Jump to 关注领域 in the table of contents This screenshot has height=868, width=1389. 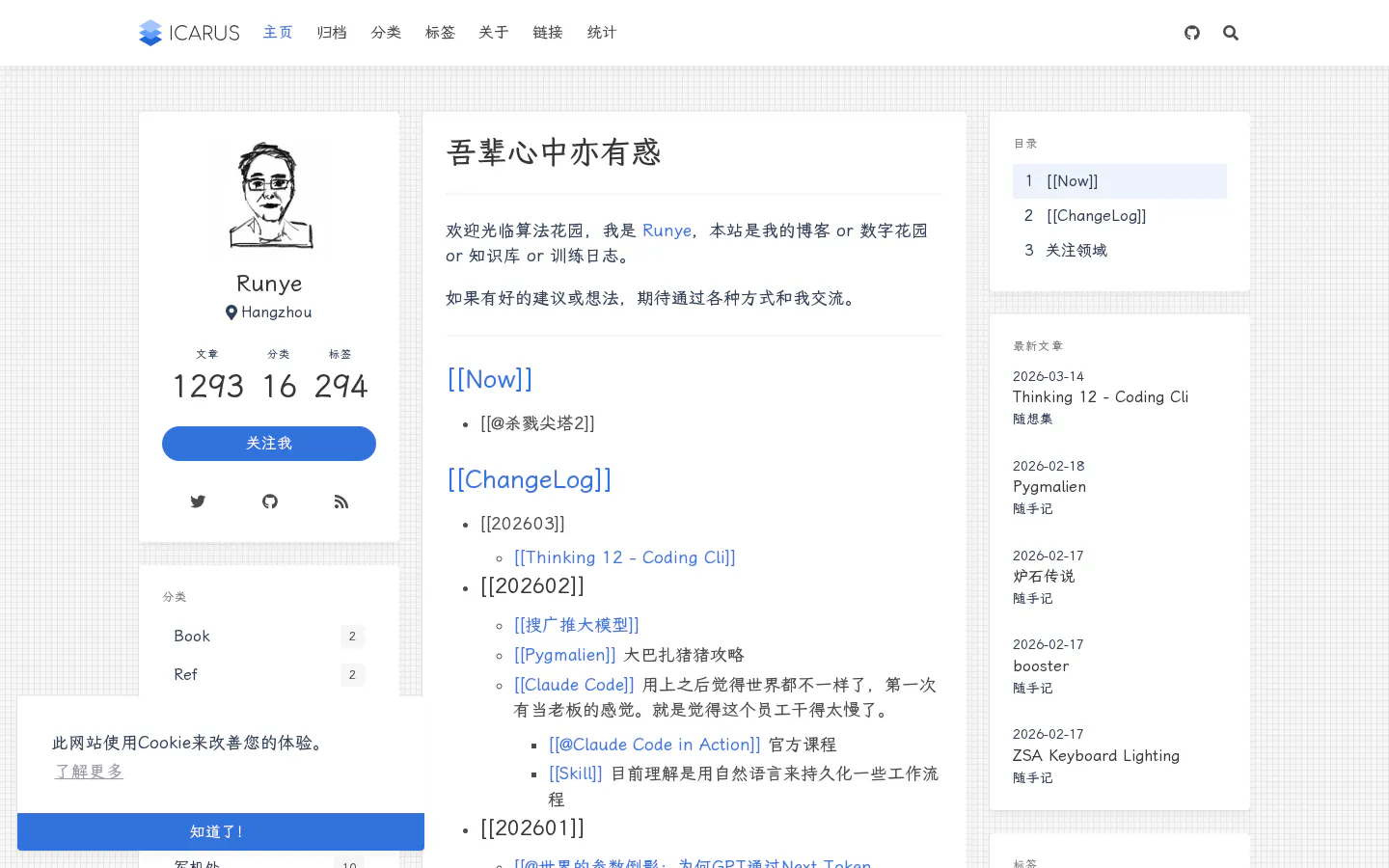point(1120,251)
